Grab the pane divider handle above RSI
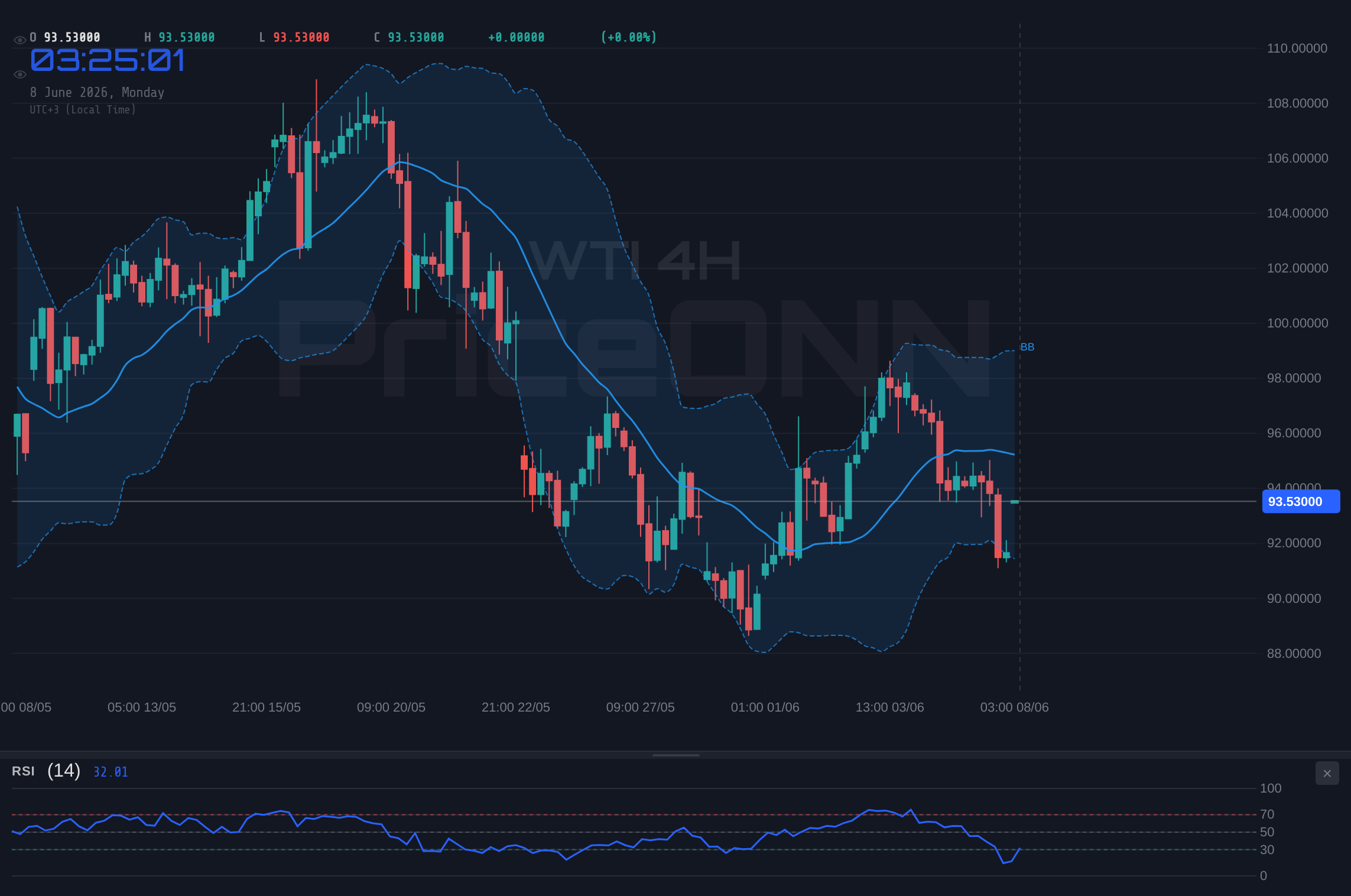1351x896 pixels. pos(675,755)
